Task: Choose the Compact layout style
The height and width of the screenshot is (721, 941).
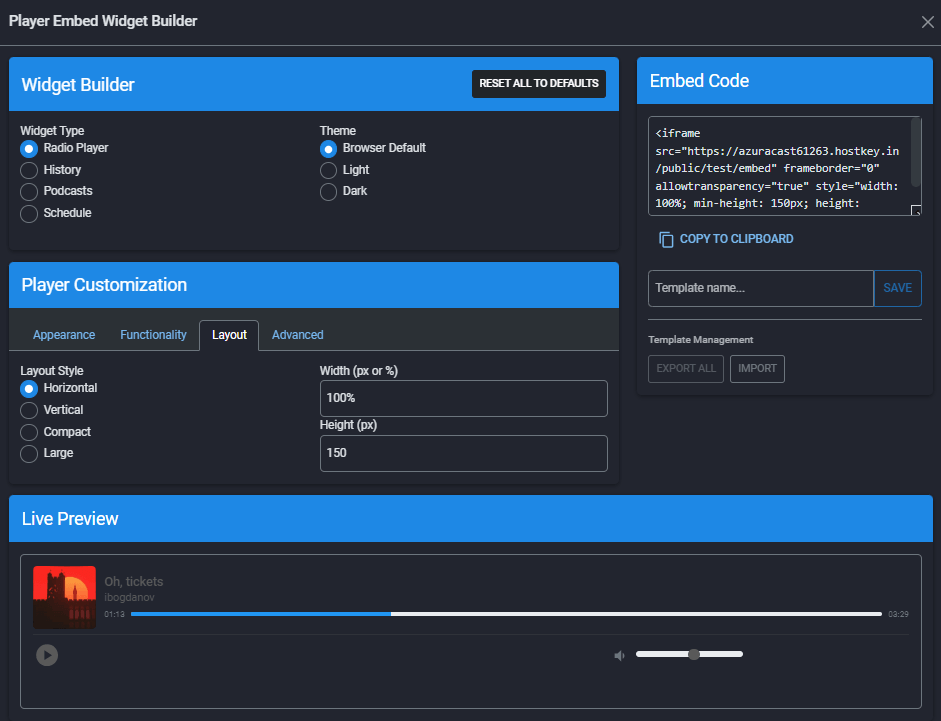Action: pos(29,432)
